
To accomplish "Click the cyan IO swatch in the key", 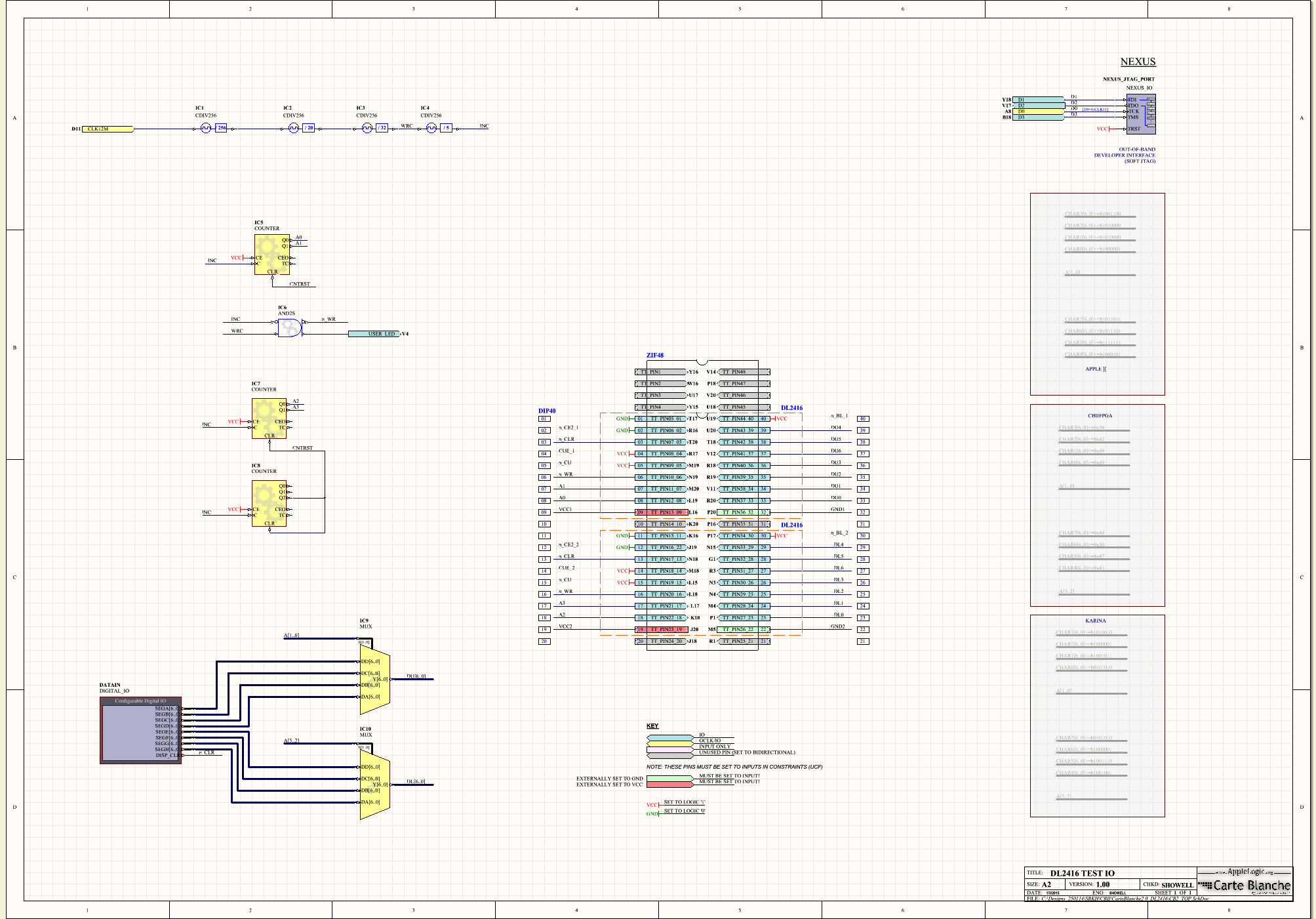I will [x=670, y=737].
